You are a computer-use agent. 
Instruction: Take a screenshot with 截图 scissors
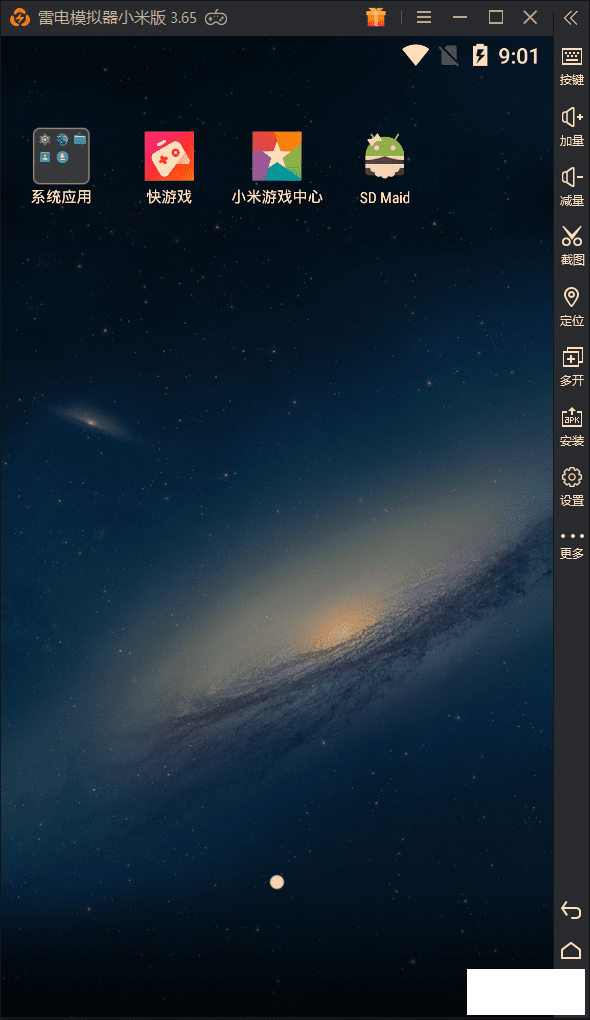[x=572, y=246]
